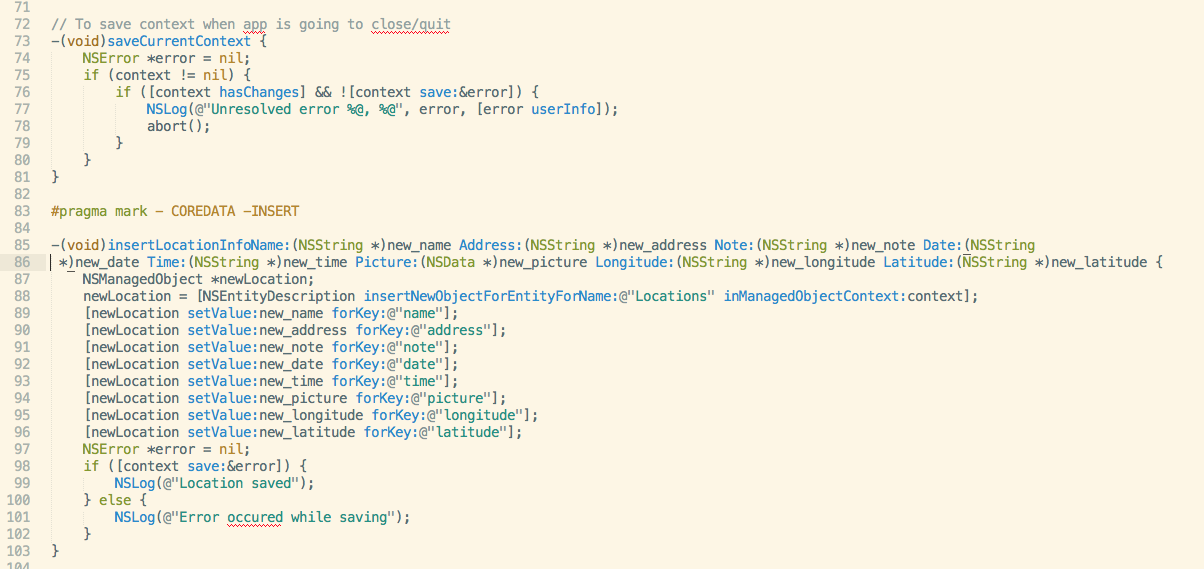Click line number 83 in the gutter
The height and width of the screenshot is (569, 1204).
click(23, 211)
